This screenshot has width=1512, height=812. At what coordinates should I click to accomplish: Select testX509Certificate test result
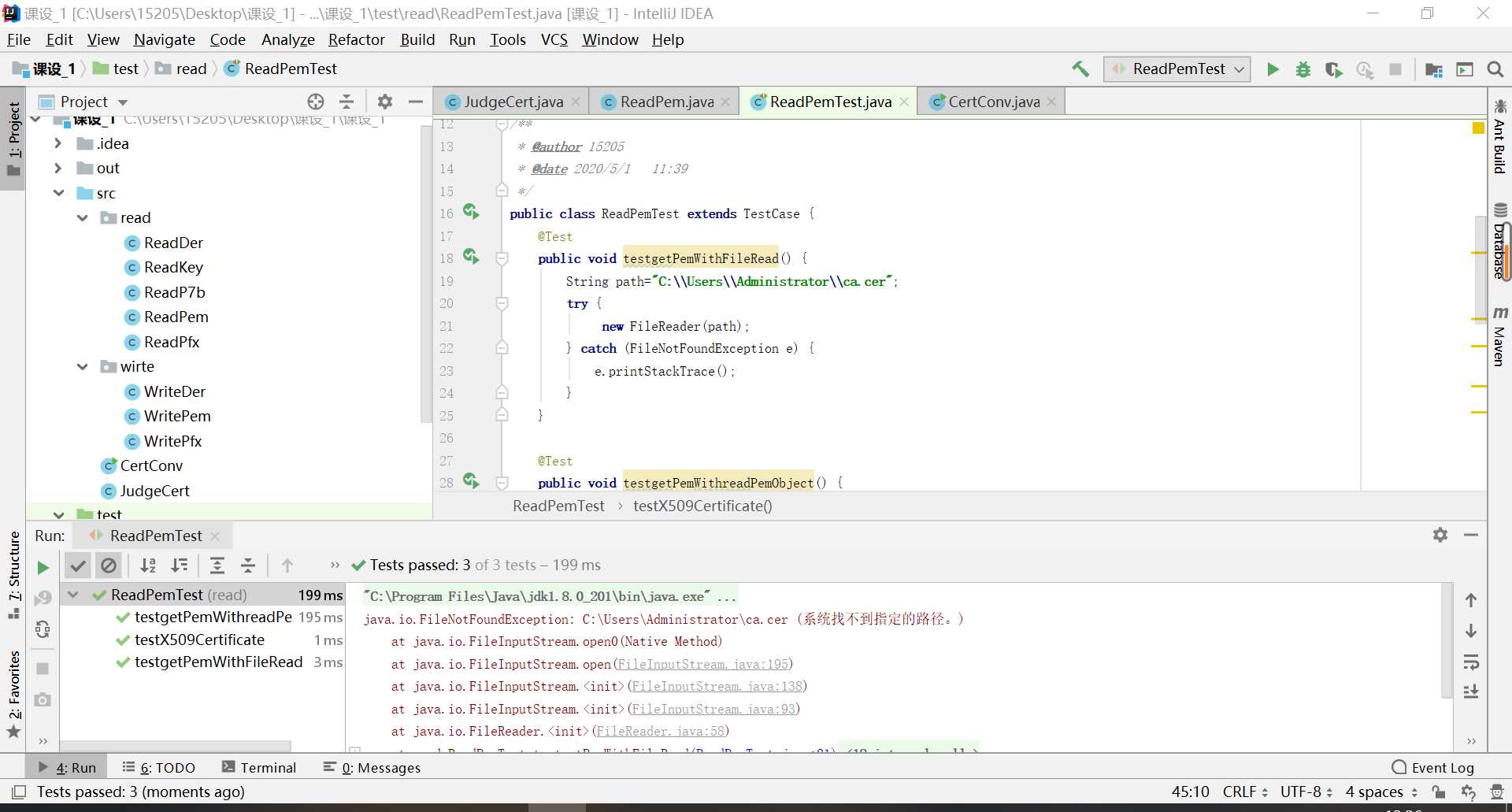[x=199, y=640]
